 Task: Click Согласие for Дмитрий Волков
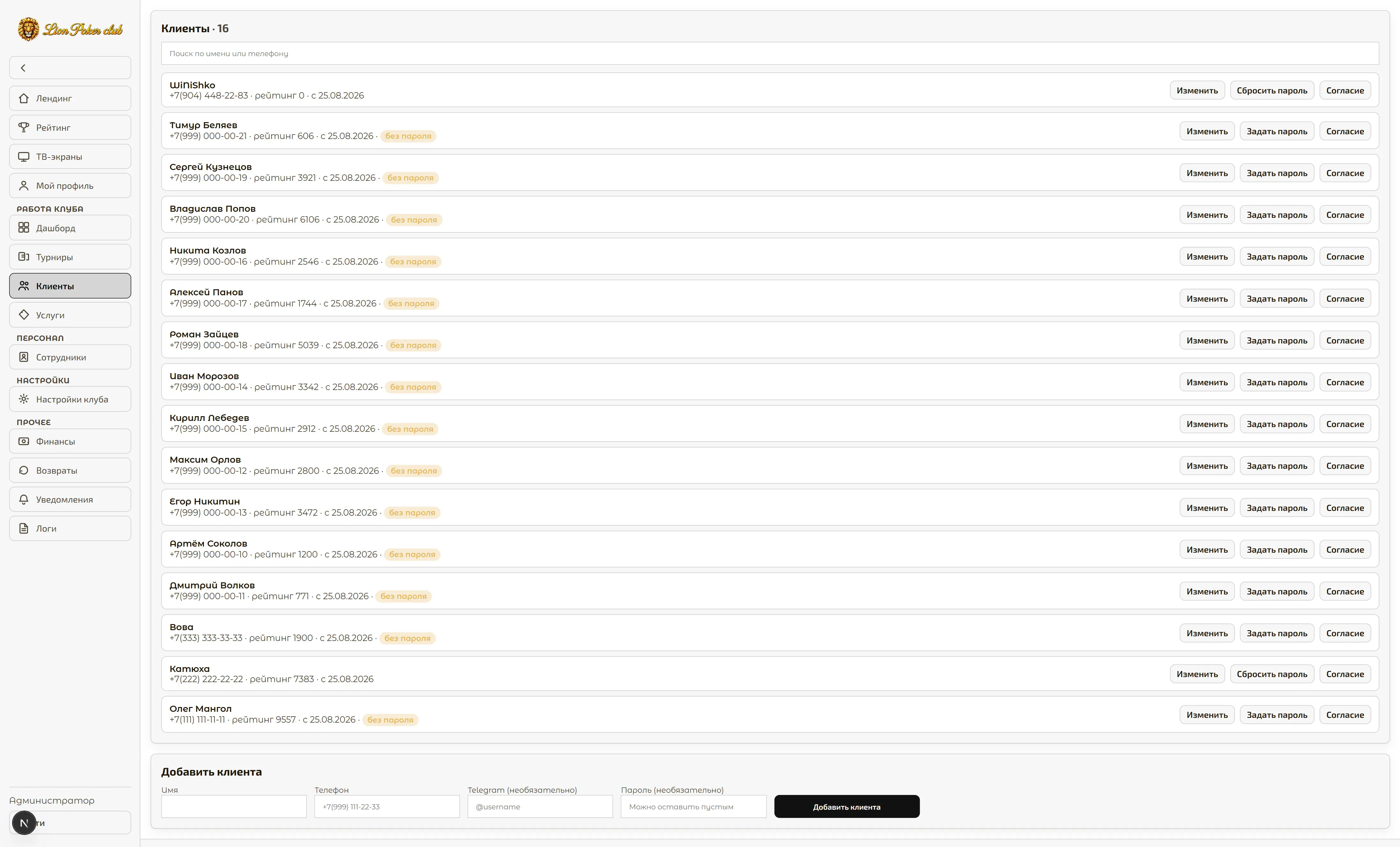1345,591
